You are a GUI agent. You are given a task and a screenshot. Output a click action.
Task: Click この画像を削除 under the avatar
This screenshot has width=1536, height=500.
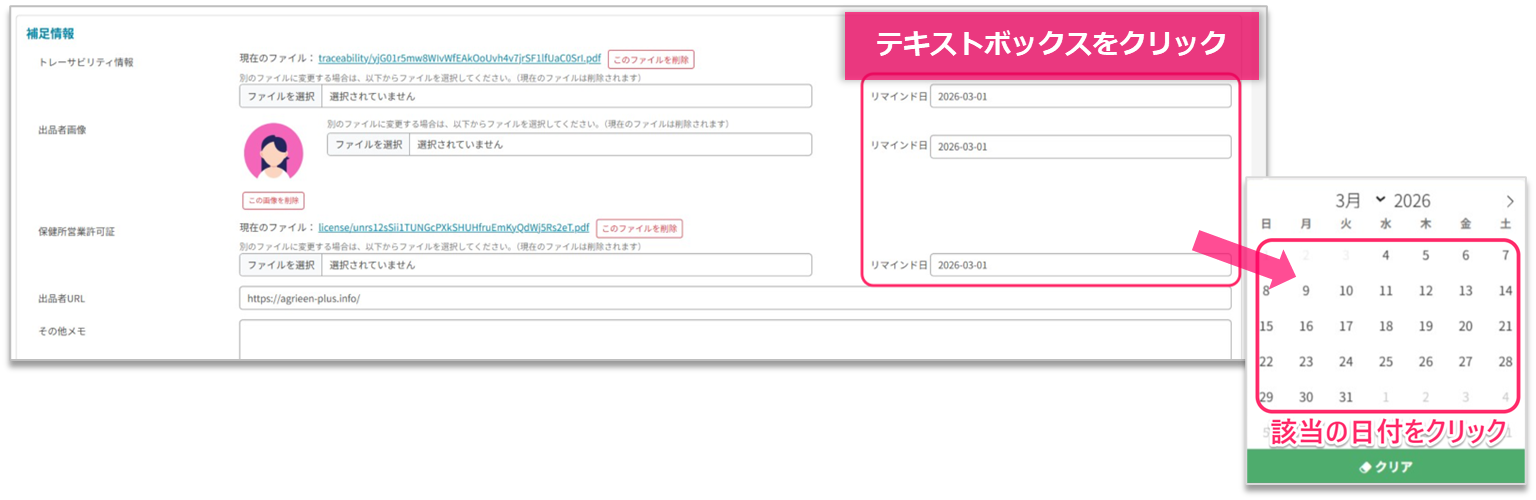[x=273, y=200]
